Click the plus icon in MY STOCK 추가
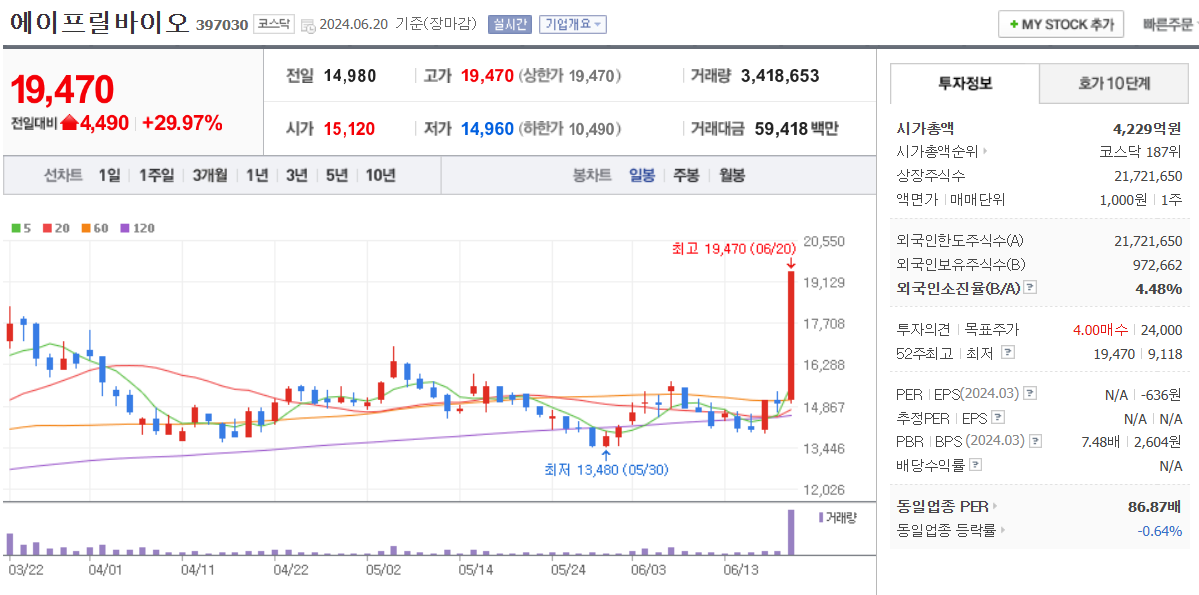This screenshot has width=1199, height=595. click(1014, 24)
